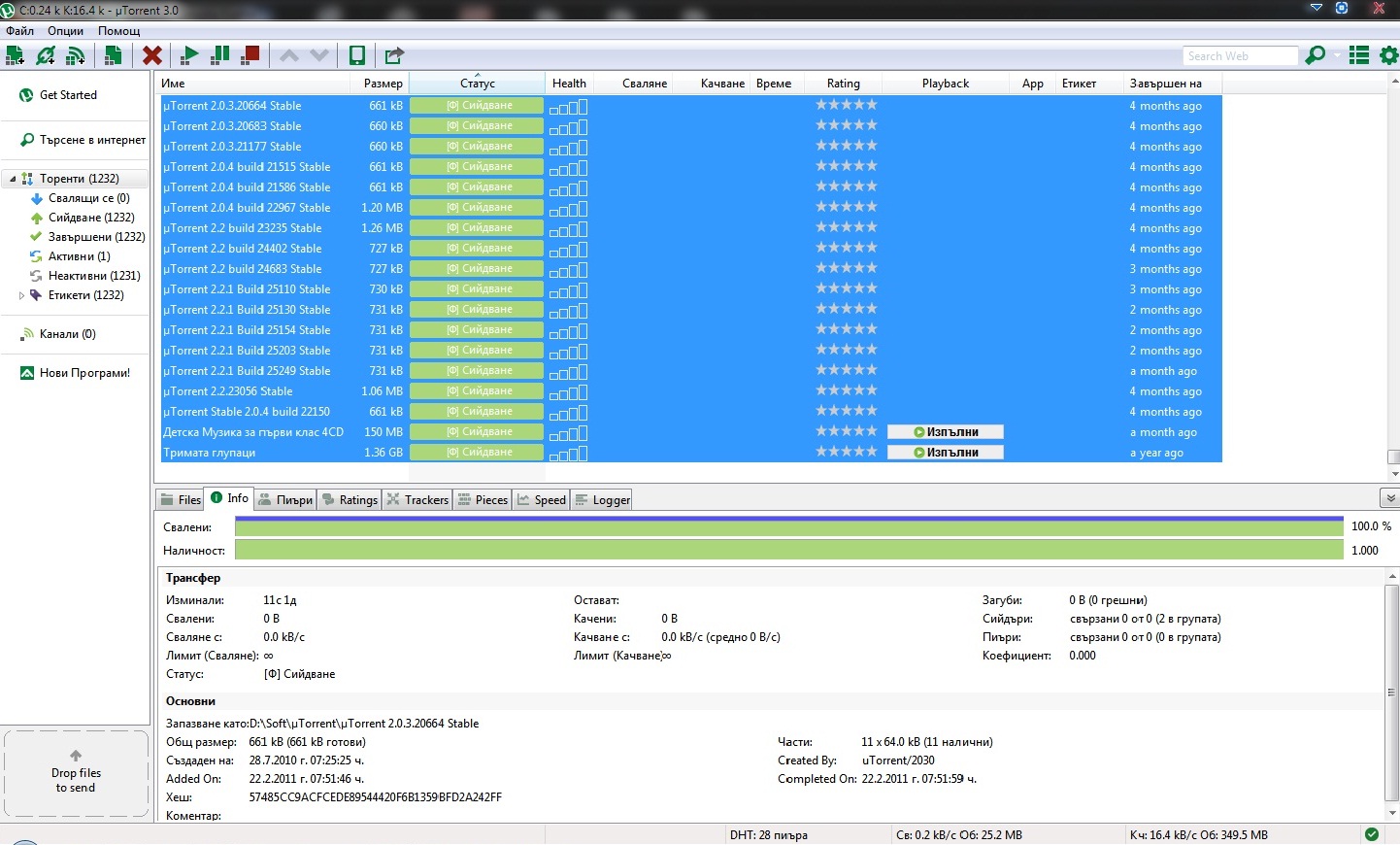Open the Trackers tab
Viewport: 1400px width, 845px height.
click(417, 500)
